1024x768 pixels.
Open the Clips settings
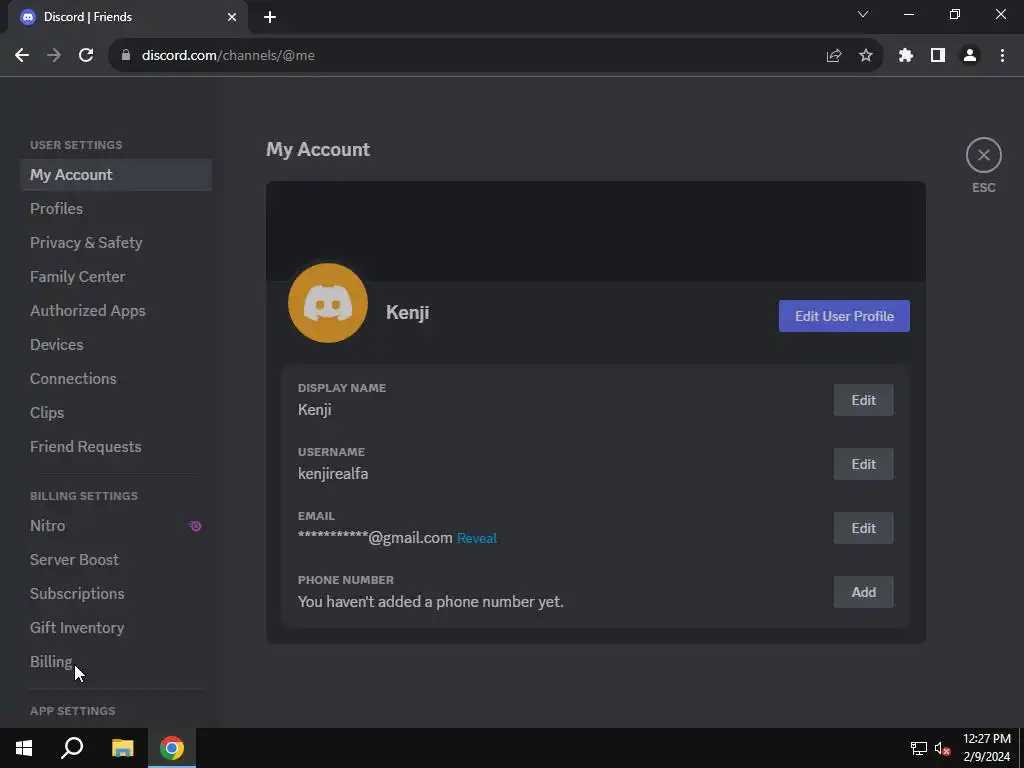click(116, 413)
